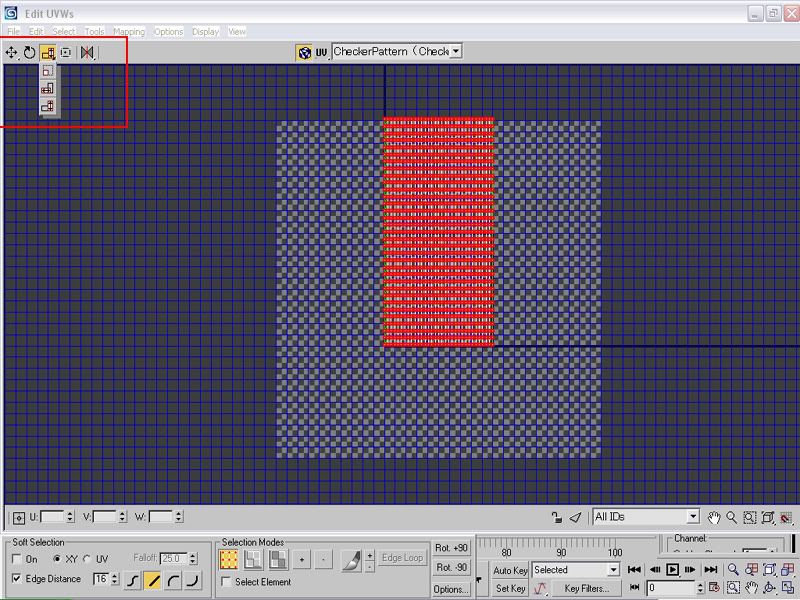
Task: Adjust the Edge Distance value spinner
Action: coord(115,579)
